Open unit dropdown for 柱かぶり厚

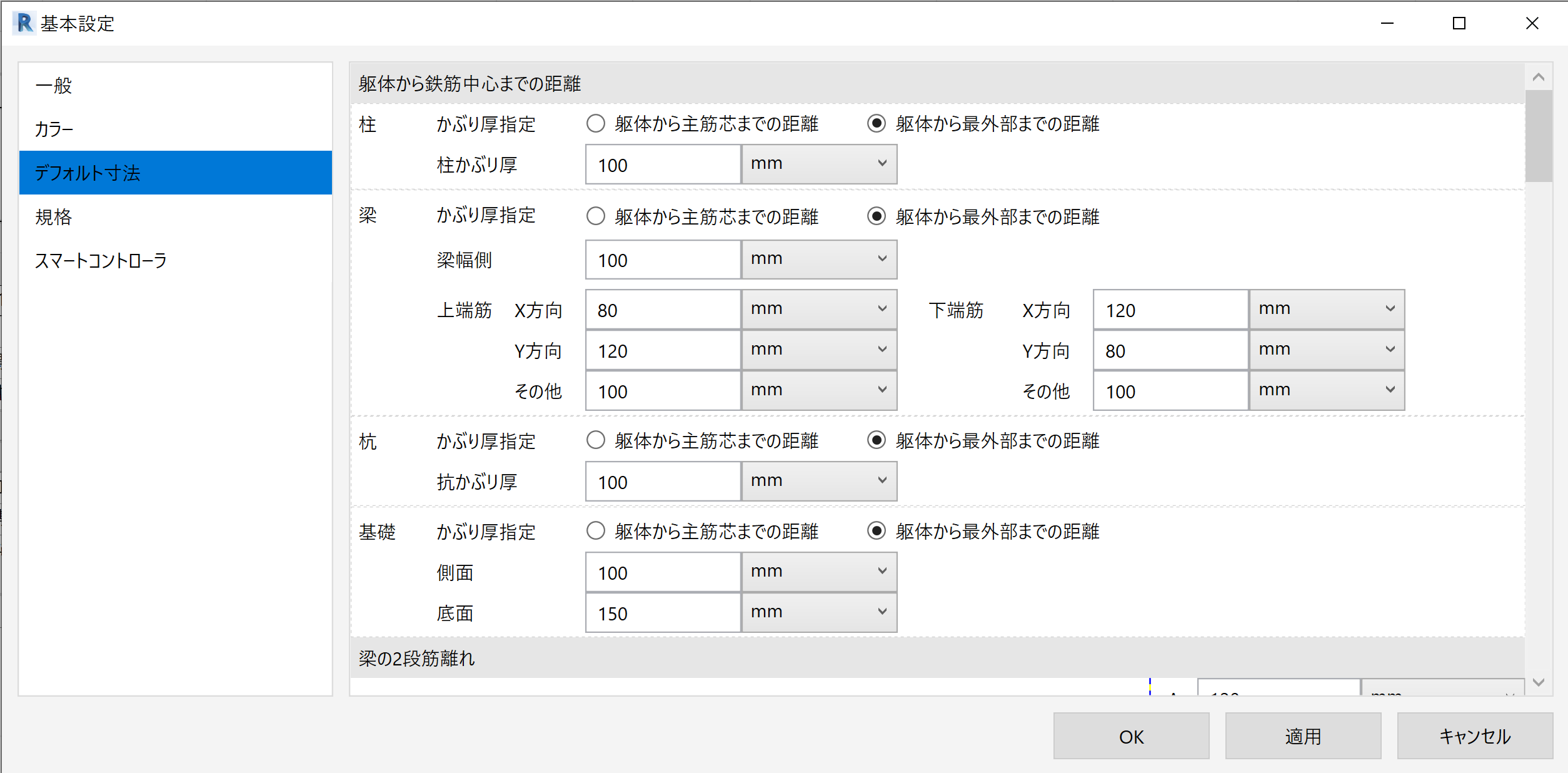819,164
